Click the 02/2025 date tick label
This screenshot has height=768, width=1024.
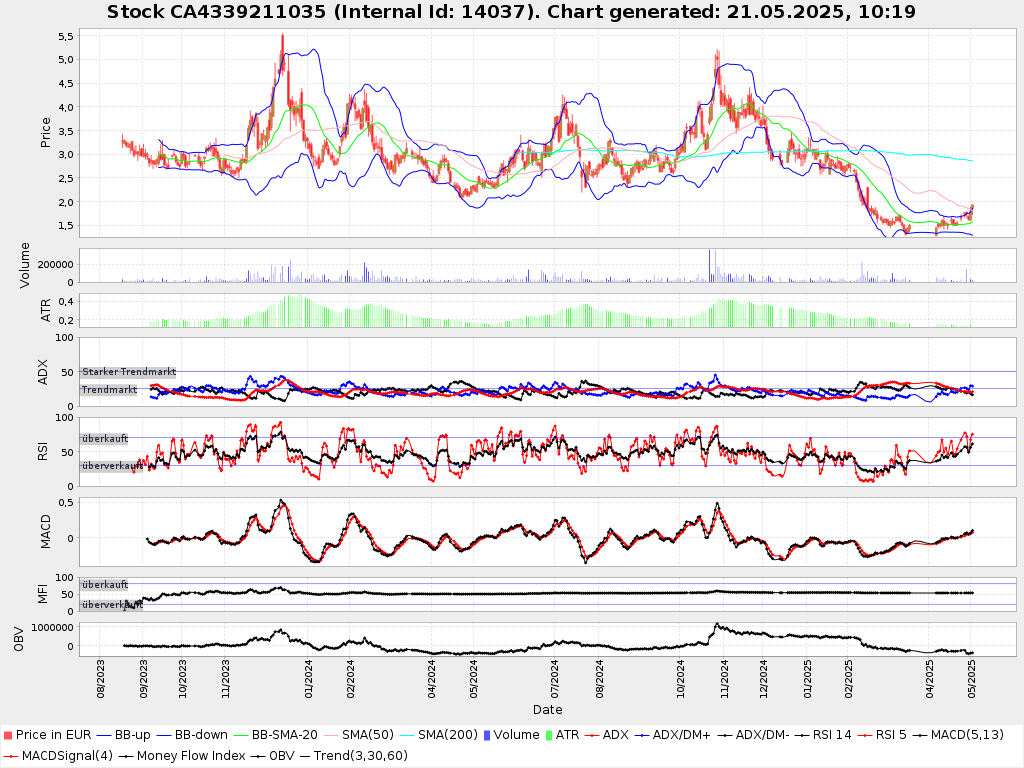(848, 679)
